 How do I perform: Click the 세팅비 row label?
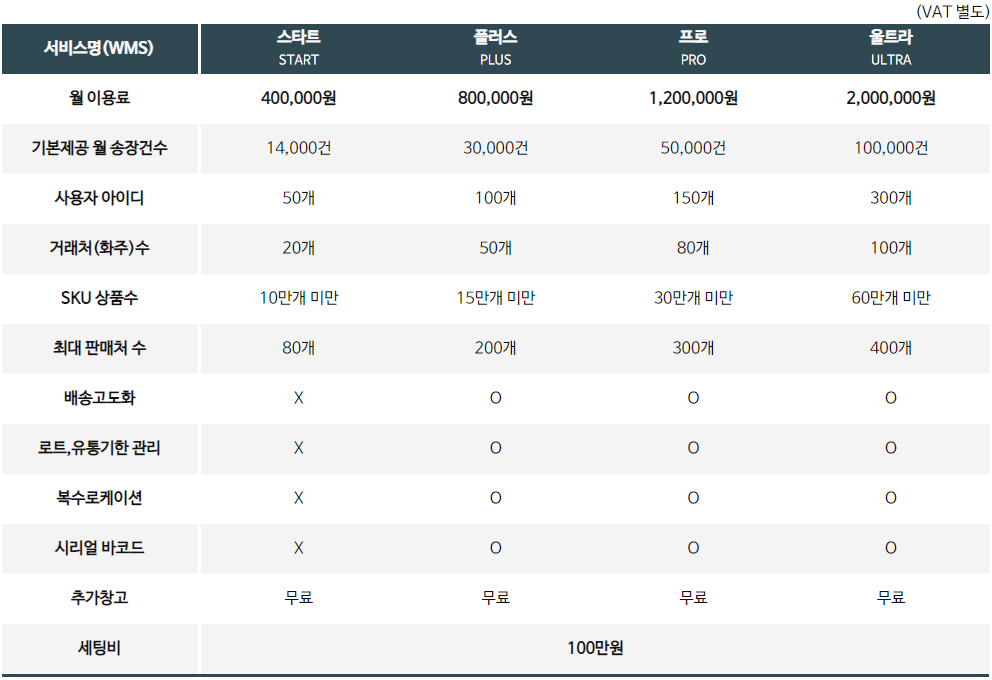(99, 648)
